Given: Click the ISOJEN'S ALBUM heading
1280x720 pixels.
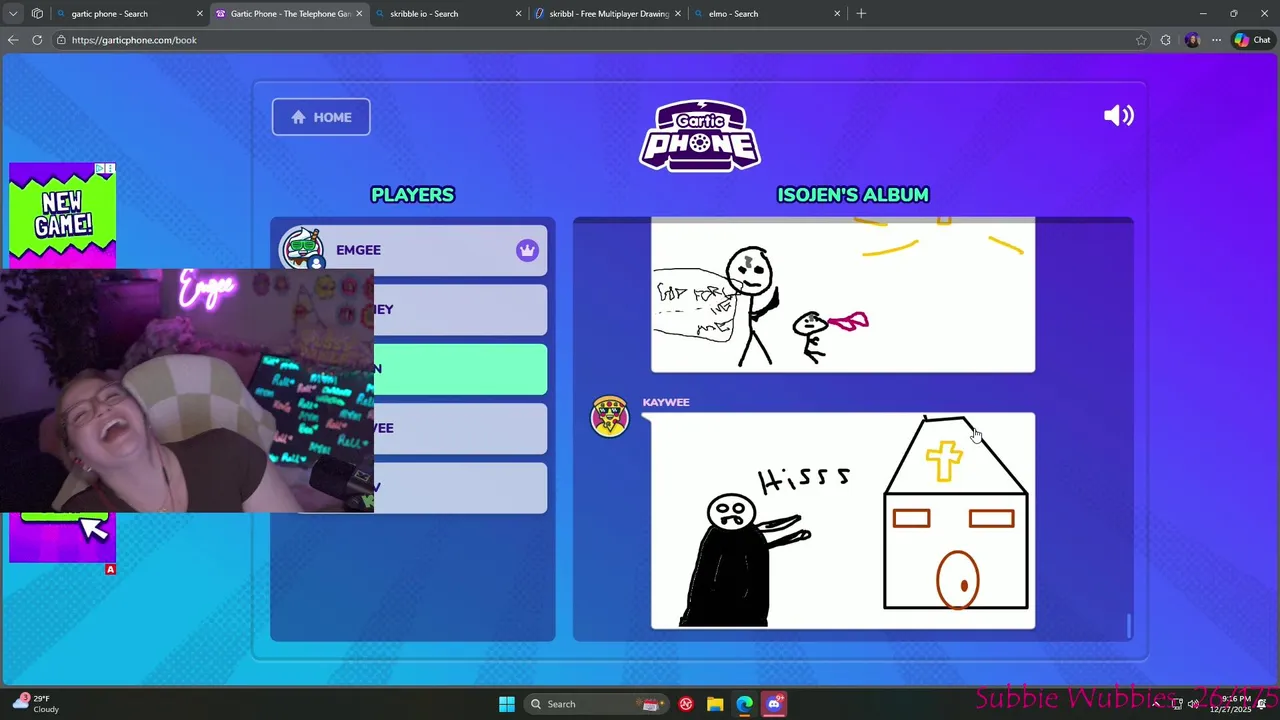Looking at the screenshot, I should pyautogui.click(x=853, y=195).
